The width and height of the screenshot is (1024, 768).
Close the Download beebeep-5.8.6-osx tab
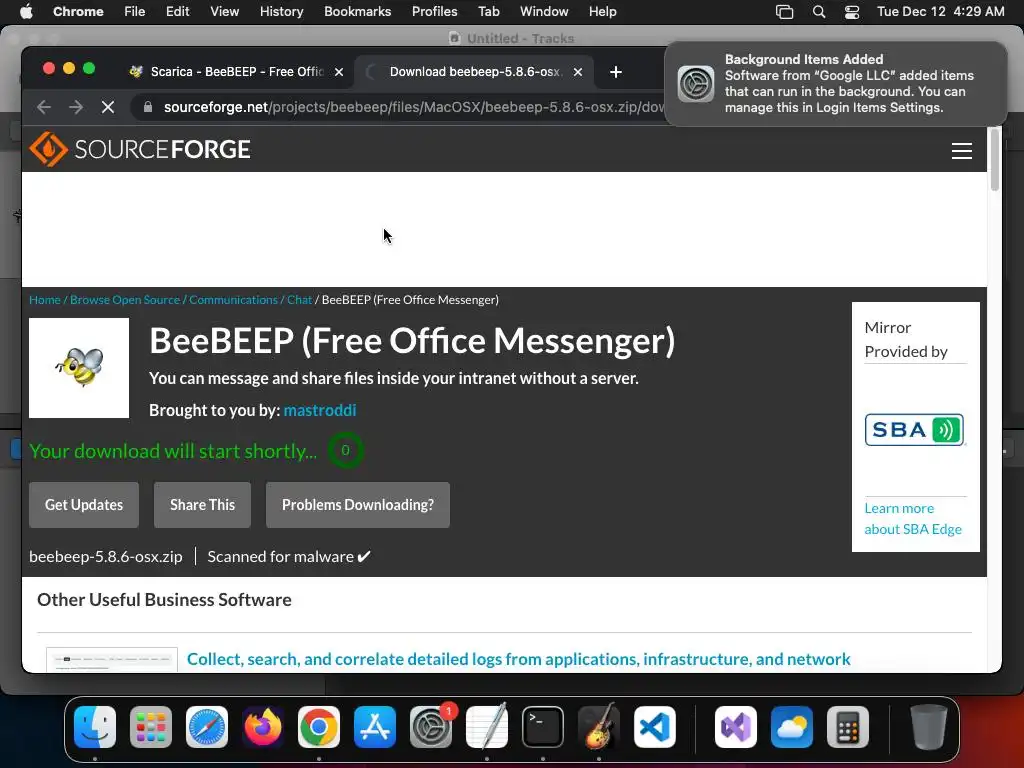pyautogui.click(x=577, y=72)
